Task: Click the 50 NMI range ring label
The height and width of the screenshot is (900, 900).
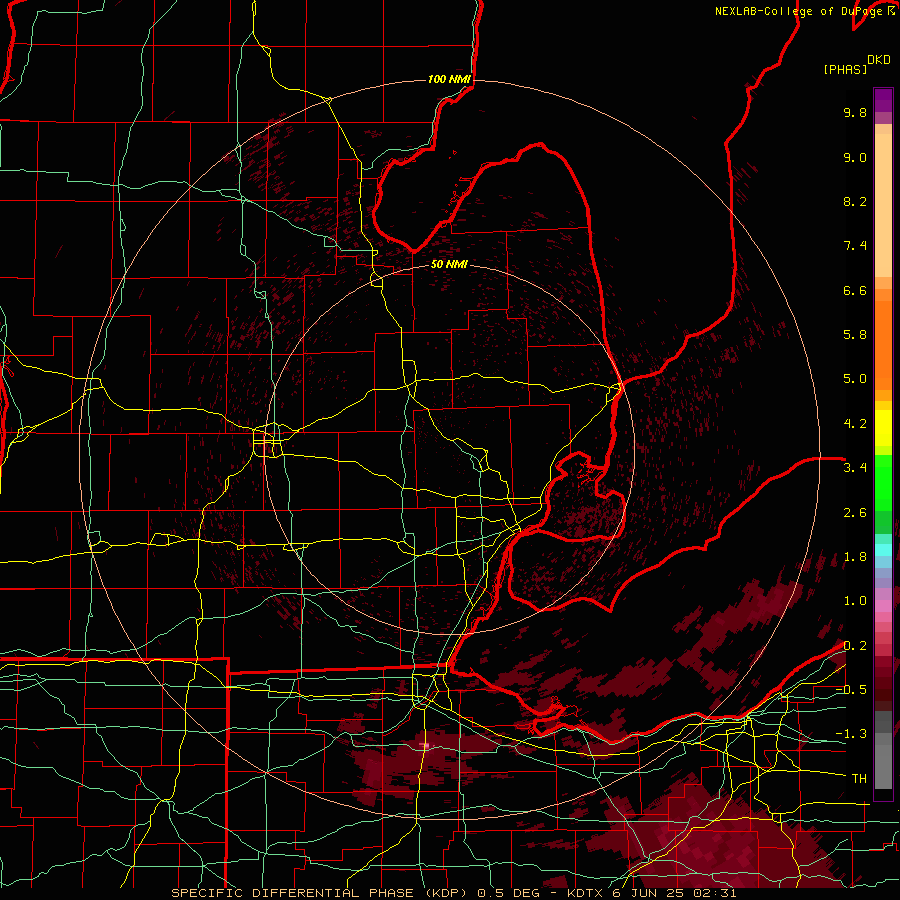Action: coord(449,264)
